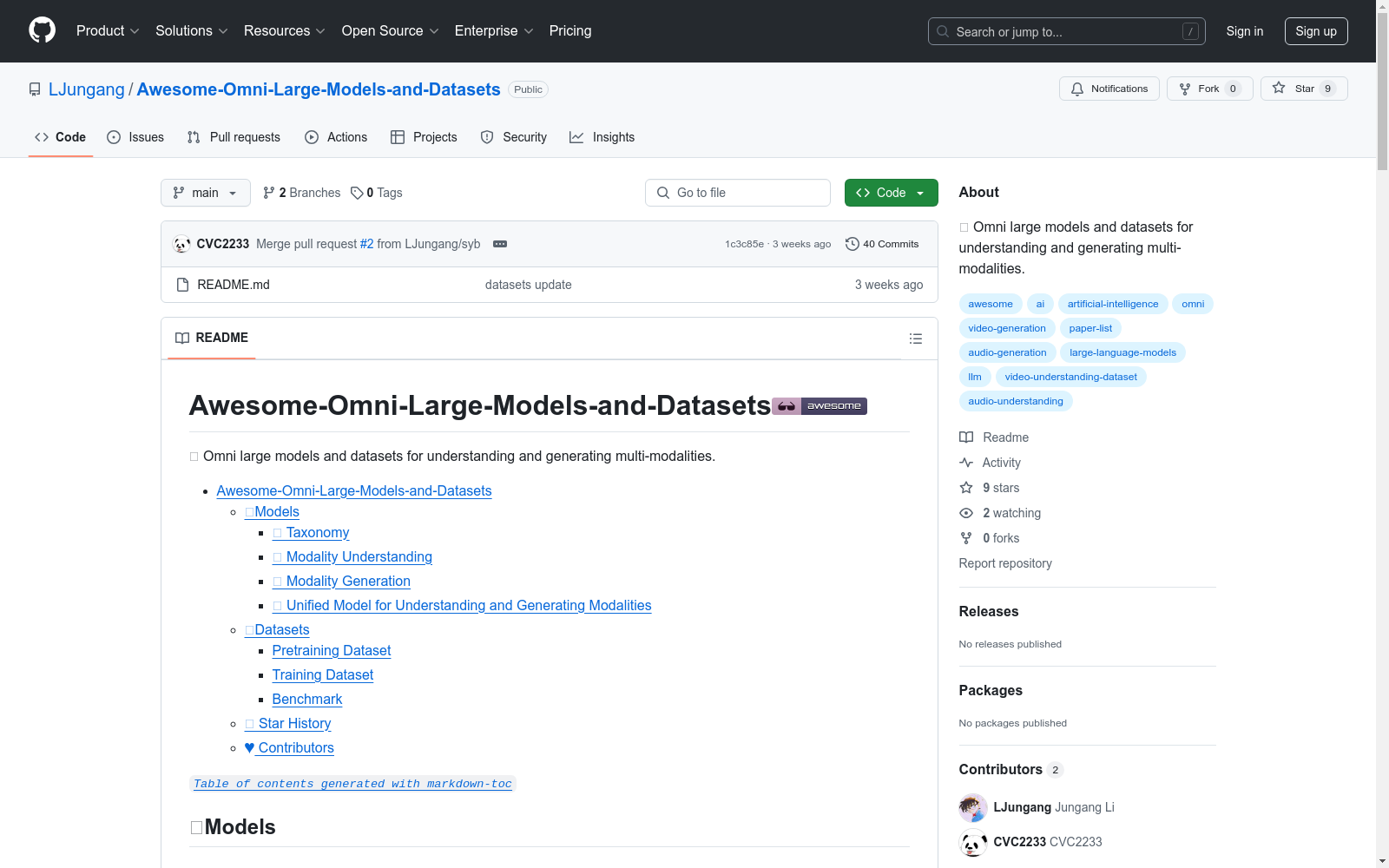Expand the Open Source menu
1389x868 pixels.
(390, 30)
